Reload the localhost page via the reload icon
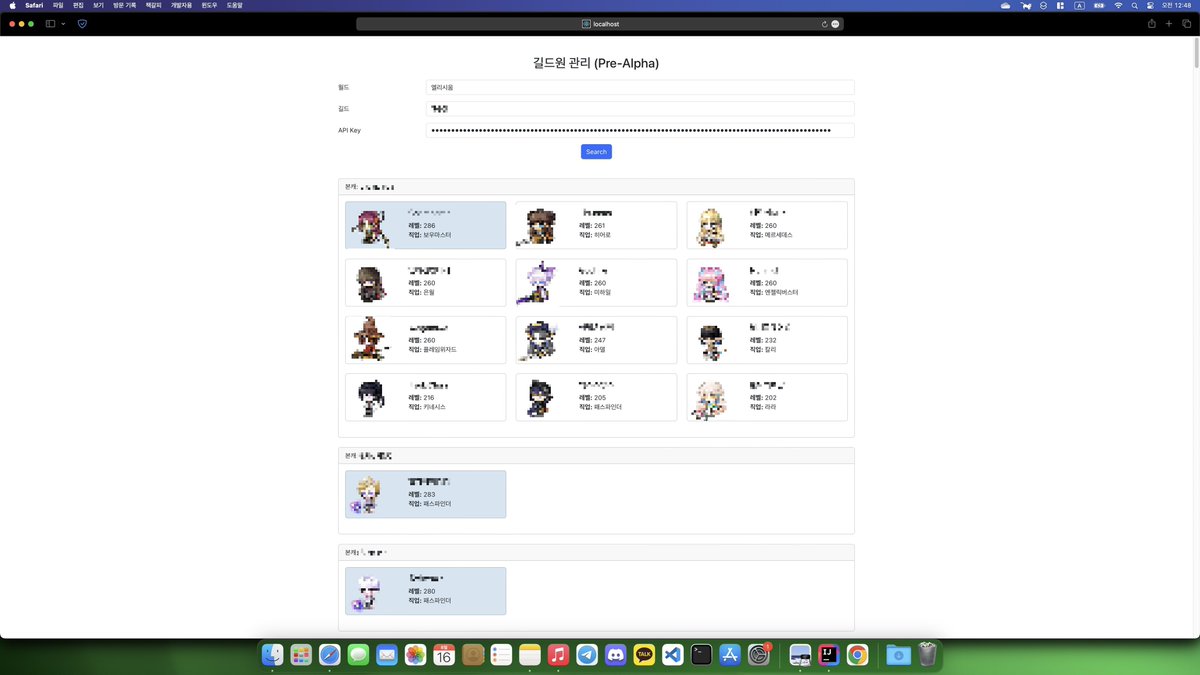 click(x=823, y=24)
